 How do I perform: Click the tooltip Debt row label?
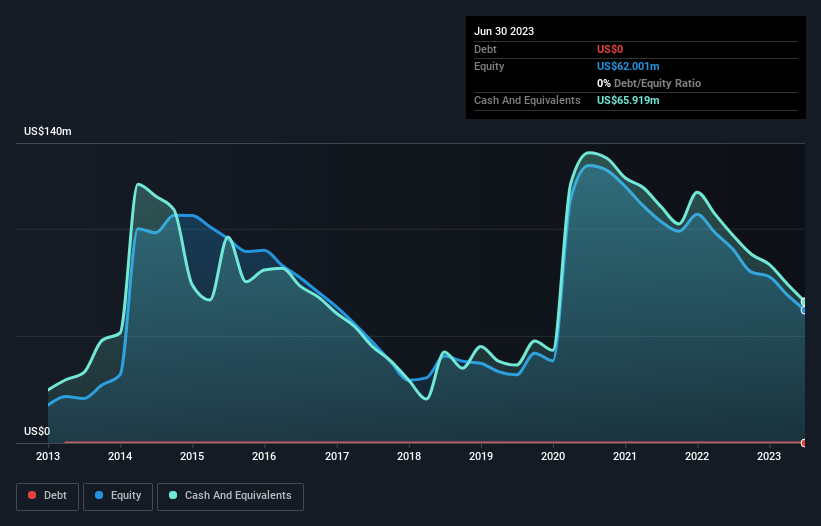pyautogui.click(x=485, y=49)
